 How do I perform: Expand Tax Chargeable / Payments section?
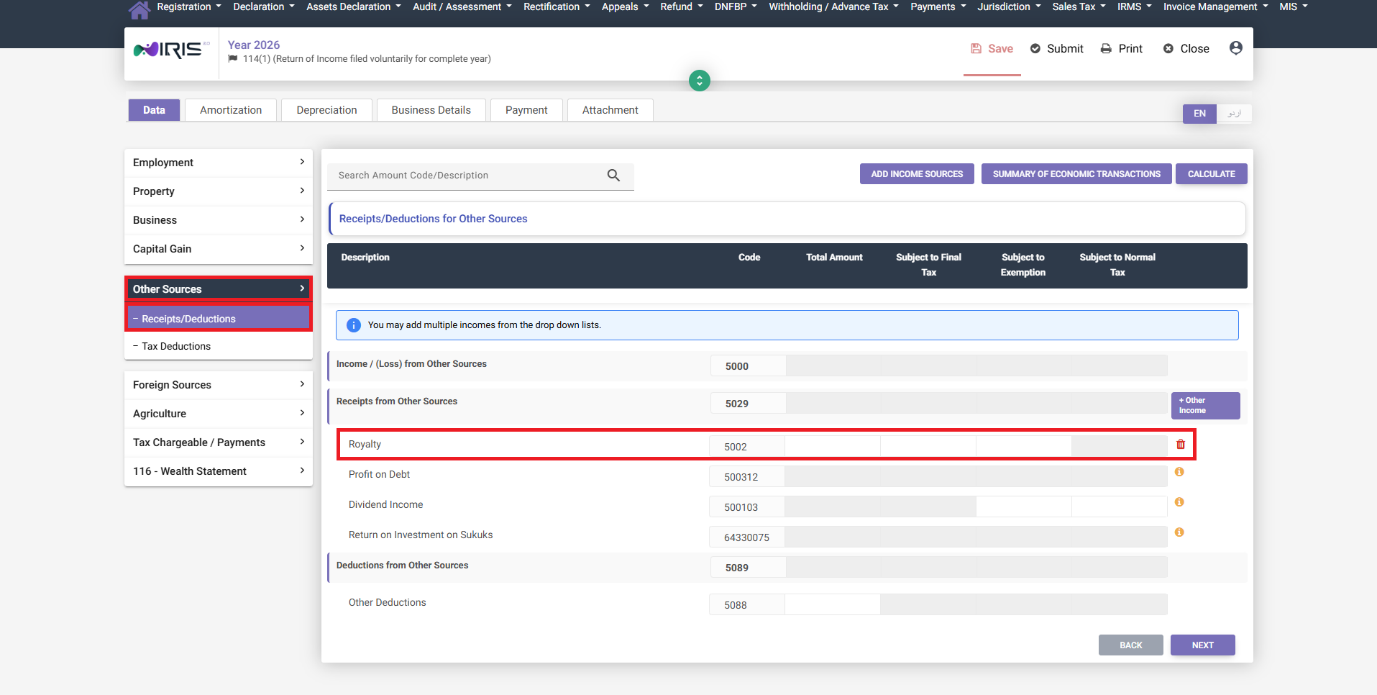(x=219, y=442)
